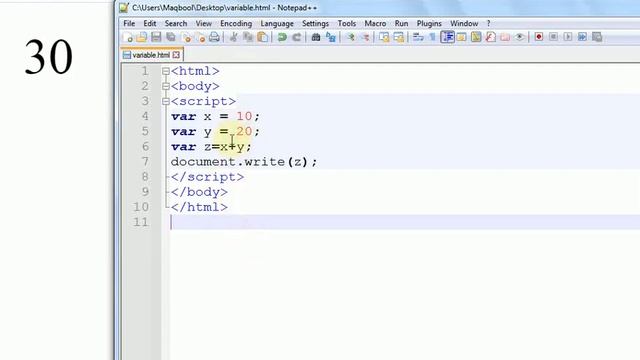Toggle synchronize horizontal scrolling icon
640x360 pixels.
(x=399, y=37)
